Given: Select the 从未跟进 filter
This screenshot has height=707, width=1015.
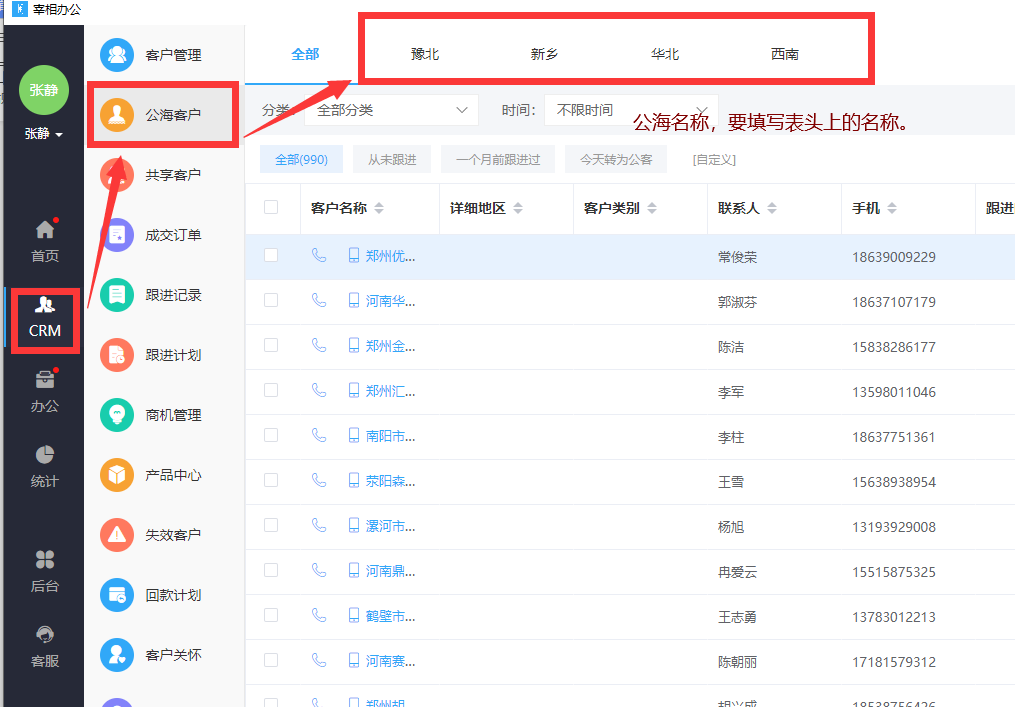Looking at the screenshot, I should pos(392,159).
